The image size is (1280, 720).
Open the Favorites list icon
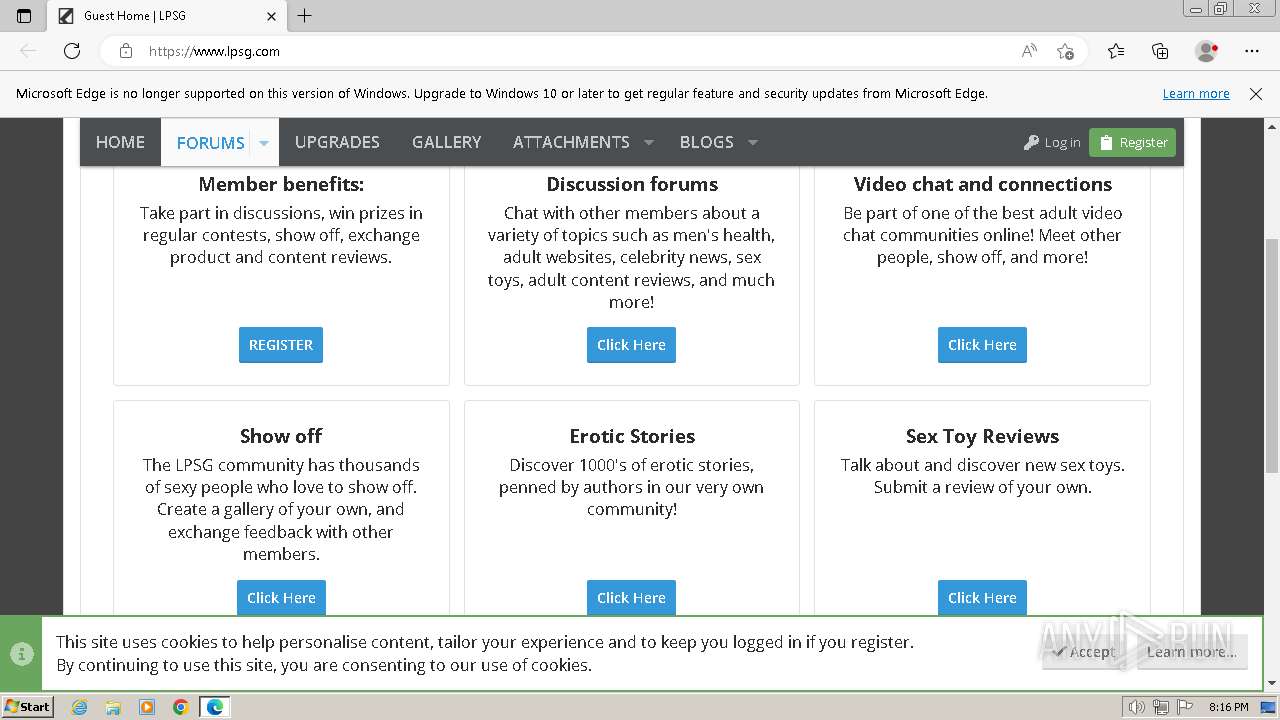[1116, 51]
